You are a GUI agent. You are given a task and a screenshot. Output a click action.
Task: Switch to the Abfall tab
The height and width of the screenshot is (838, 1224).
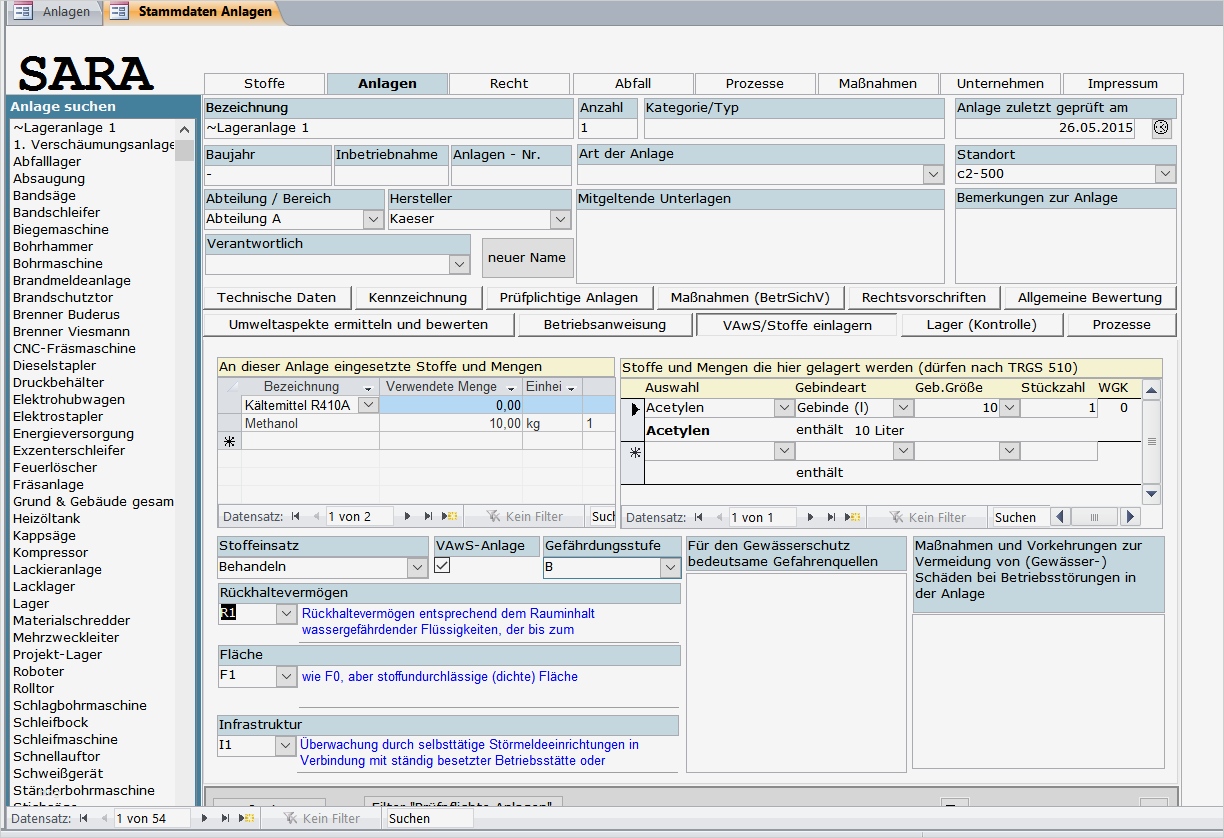(632, 84)
